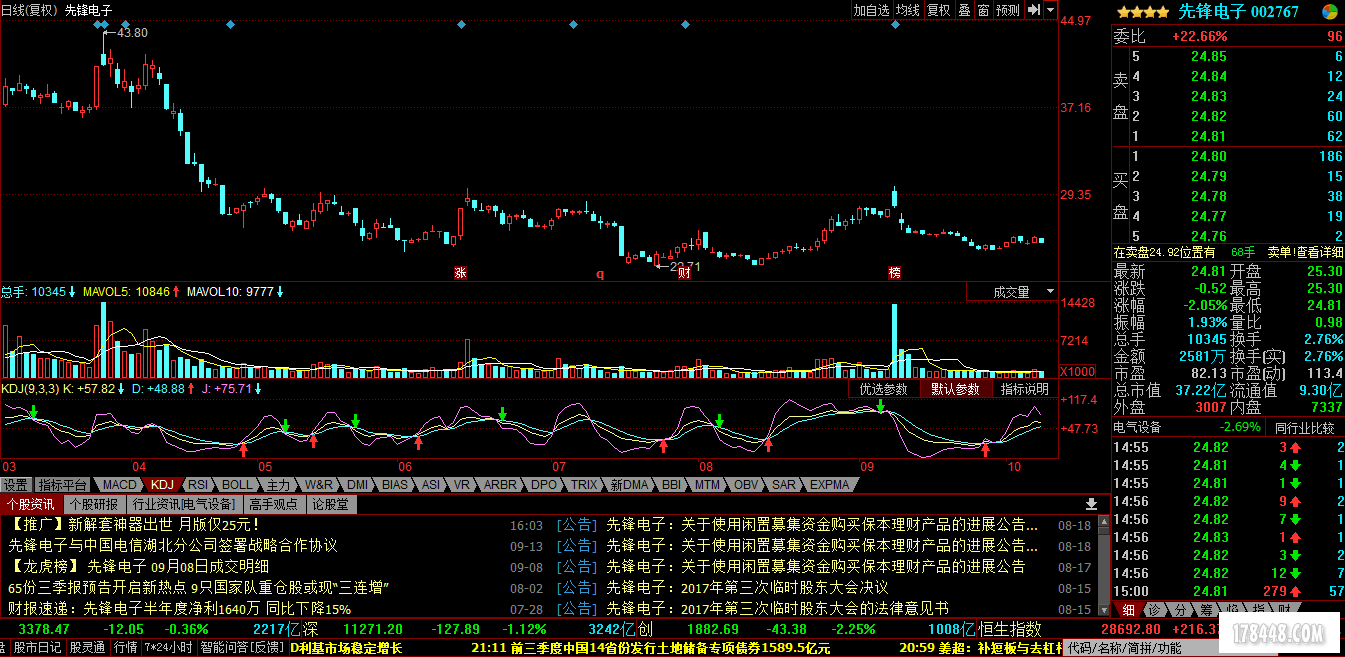Switch to 主力 indicator tab
The width and height of the screenshot is (1345, 658).
click(278, 485)
